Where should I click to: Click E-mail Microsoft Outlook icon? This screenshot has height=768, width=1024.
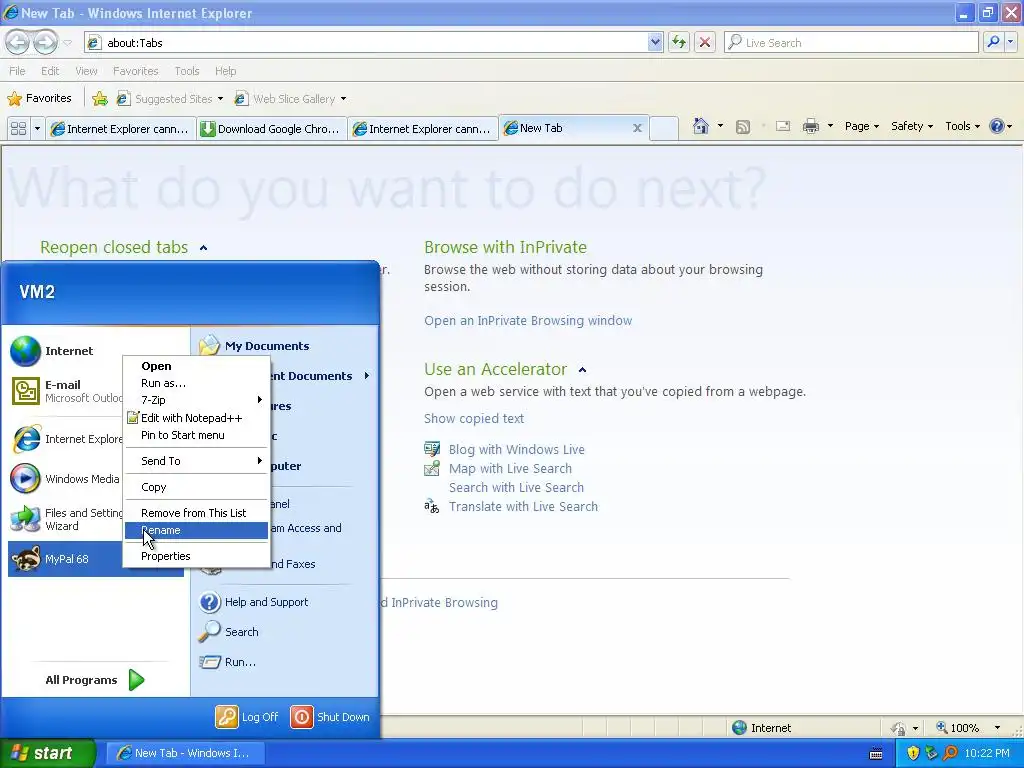tap(25, 391)
